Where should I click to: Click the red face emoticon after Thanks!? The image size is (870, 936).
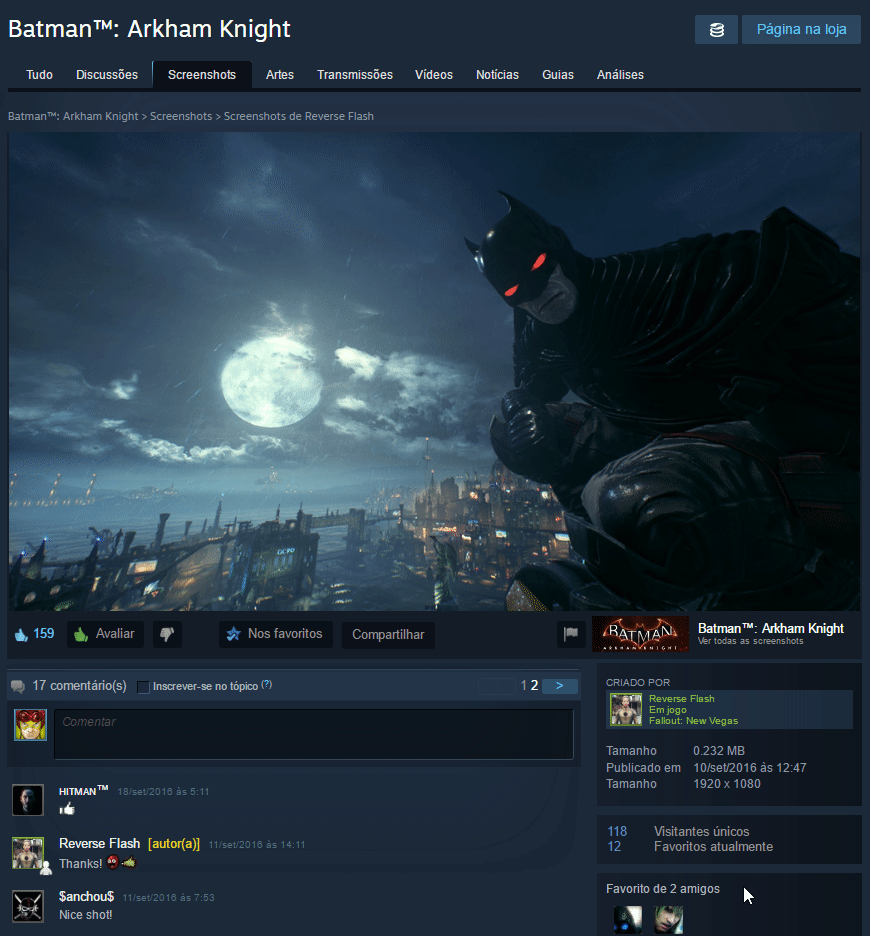pos(112,863)
